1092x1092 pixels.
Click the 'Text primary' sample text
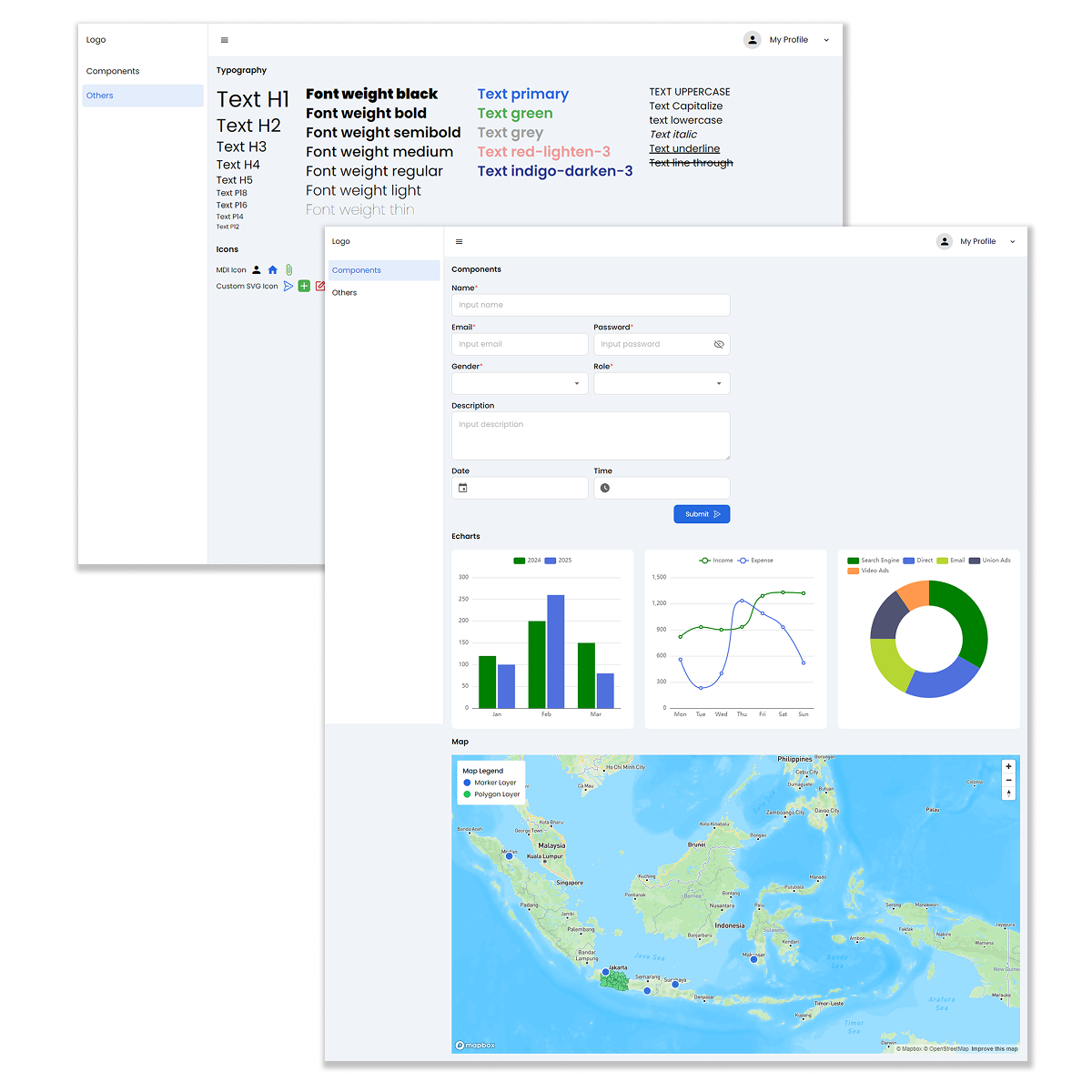[x=523, y=94]
